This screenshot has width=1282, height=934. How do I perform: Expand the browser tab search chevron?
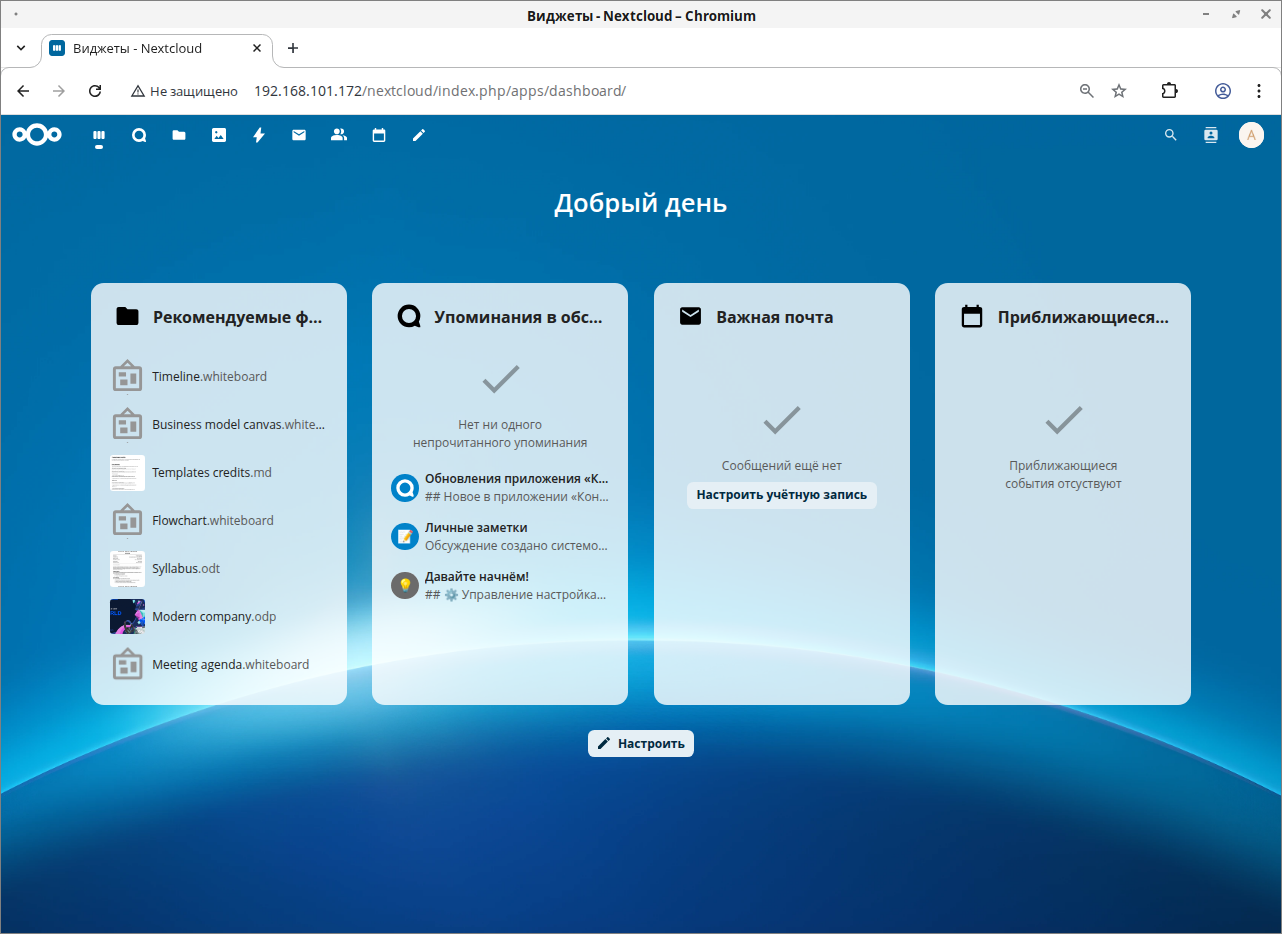(21, 48)
